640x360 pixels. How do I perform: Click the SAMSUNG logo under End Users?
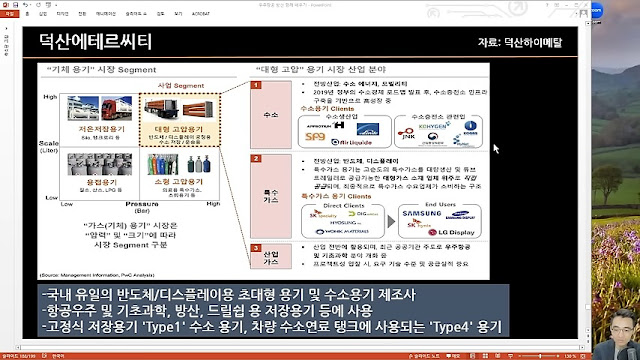tap(422, 213)
